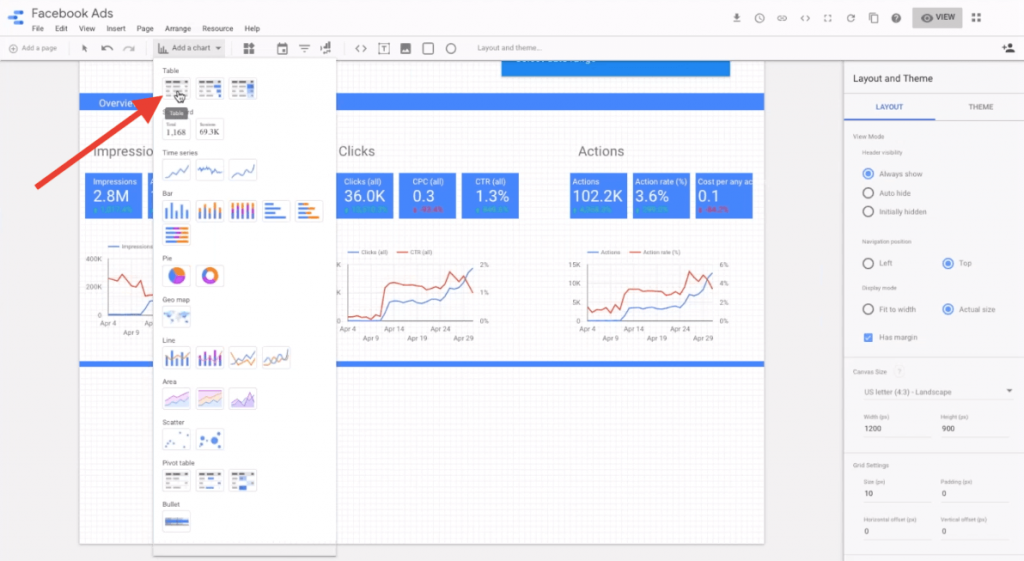Click the Facebook Ads report title
1024x561 pixels.
point(72,13)
